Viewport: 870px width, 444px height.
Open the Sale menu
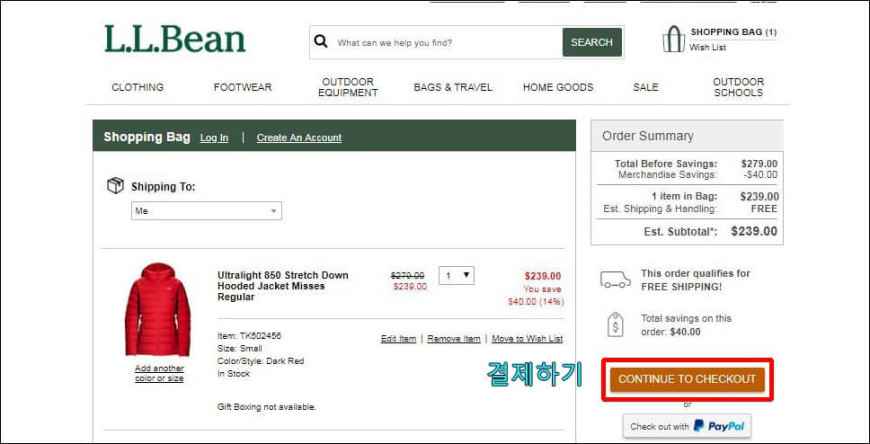(x=646, y=87)
